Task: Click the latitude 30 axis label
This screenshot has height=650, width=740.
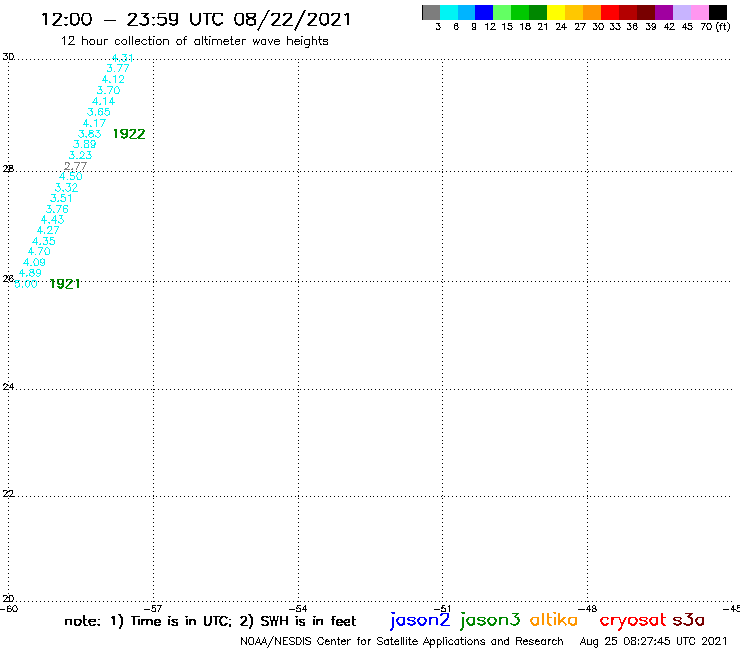Action: coord(8,57)
